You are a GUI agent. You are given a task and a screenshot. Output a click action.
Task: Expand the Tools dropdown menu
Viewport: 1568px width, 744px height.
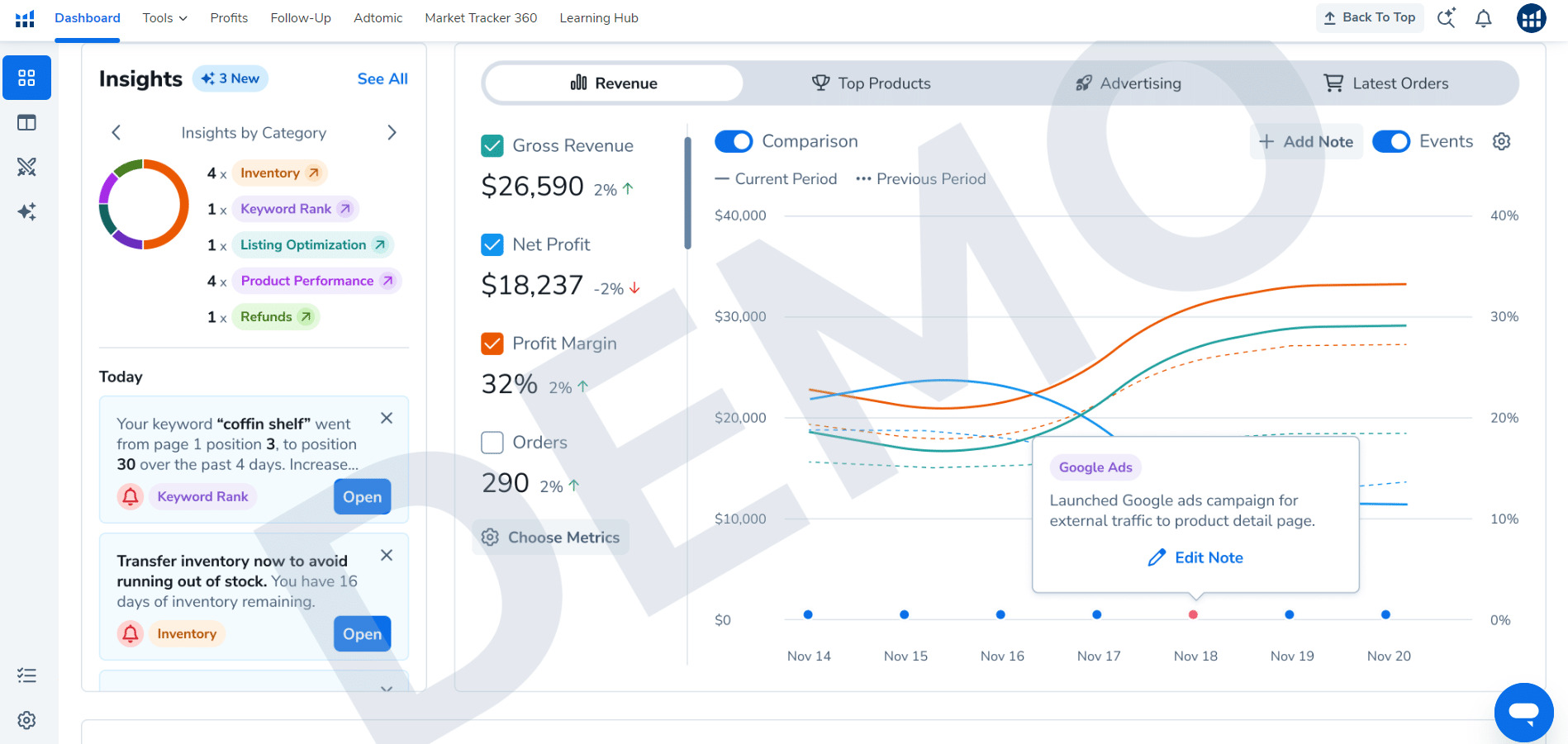click(x=164, y=18)
